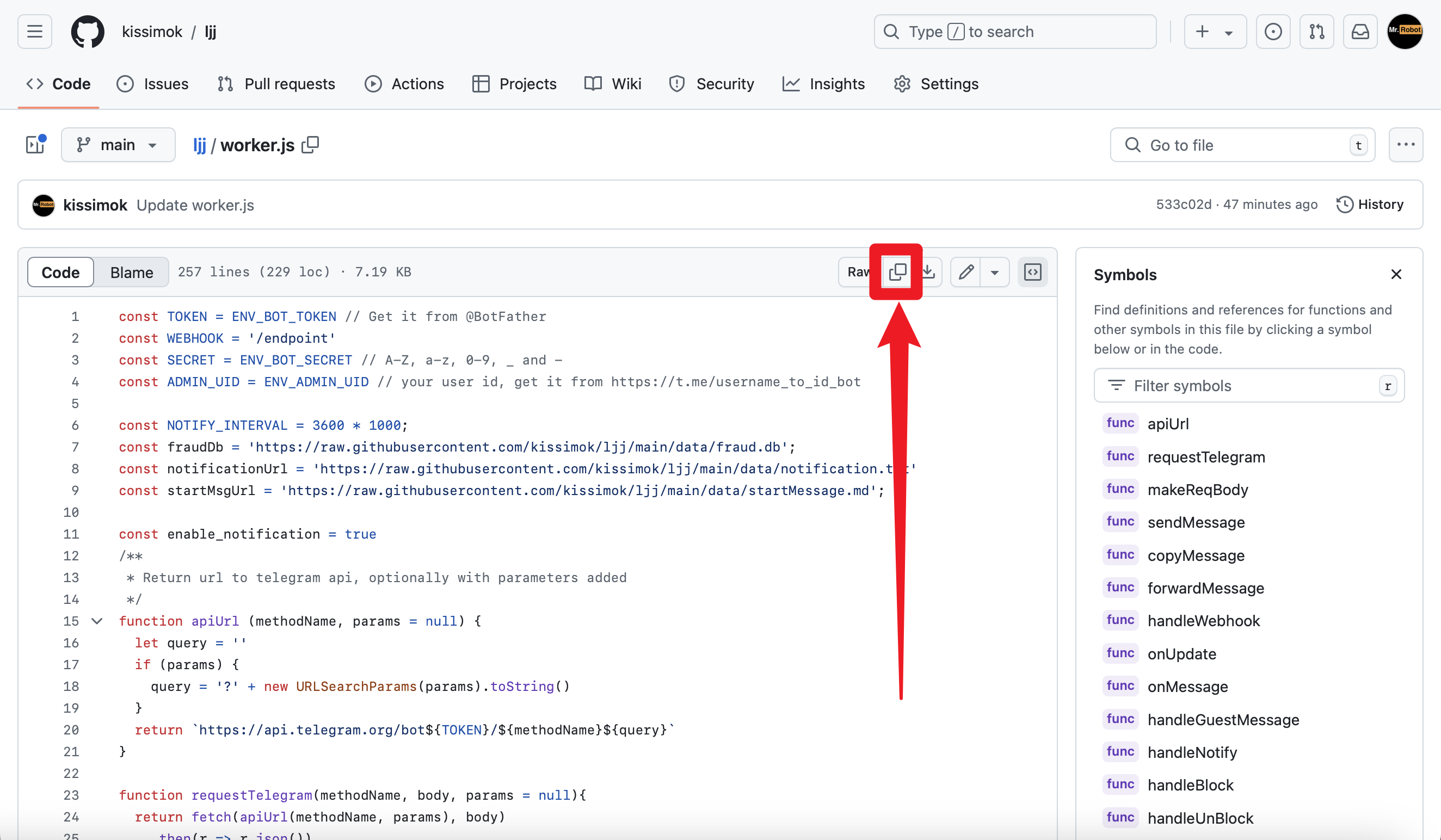The width and height of the screenshot is (1441, 840).
Task: Edit this file with the pencil icon
Action: click(965, 272)
